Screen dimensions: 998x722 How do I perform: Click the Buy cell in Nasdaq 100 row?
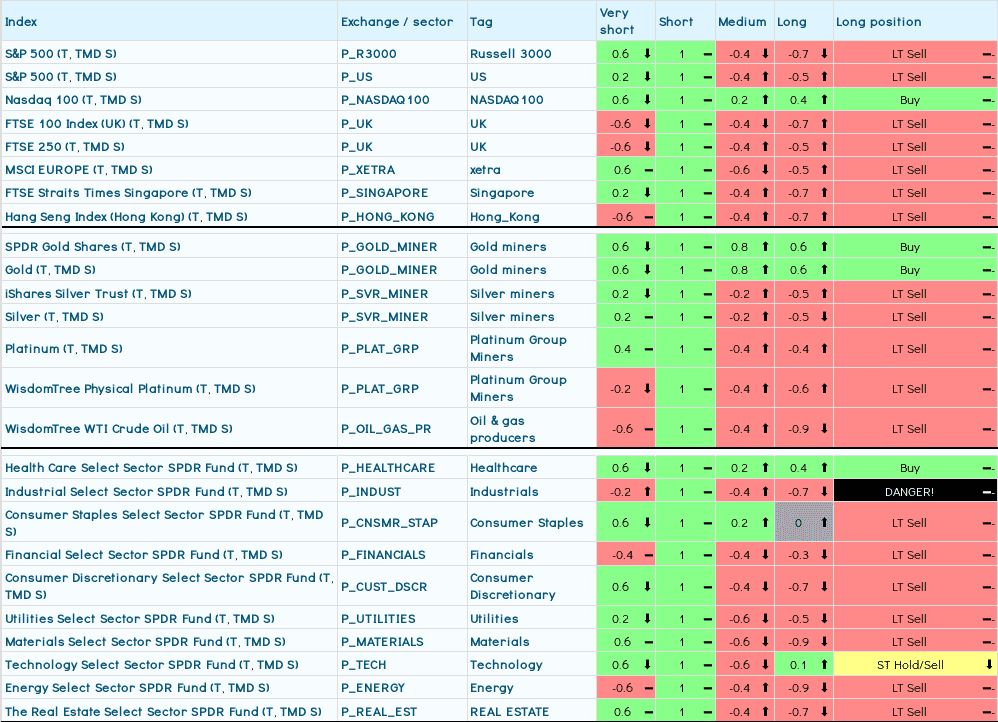915,100
